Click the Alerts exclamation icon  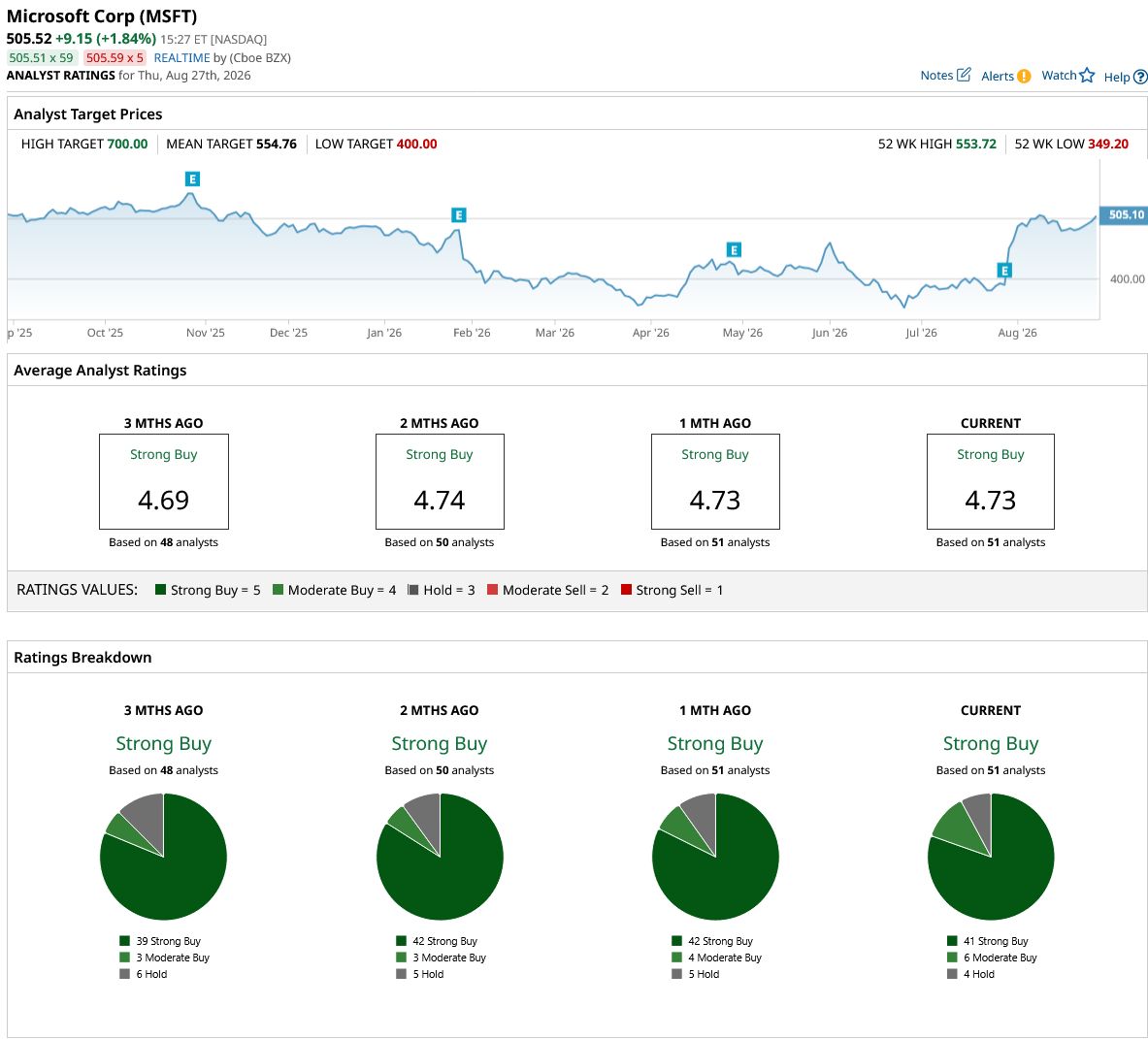tap(1024, 76)
